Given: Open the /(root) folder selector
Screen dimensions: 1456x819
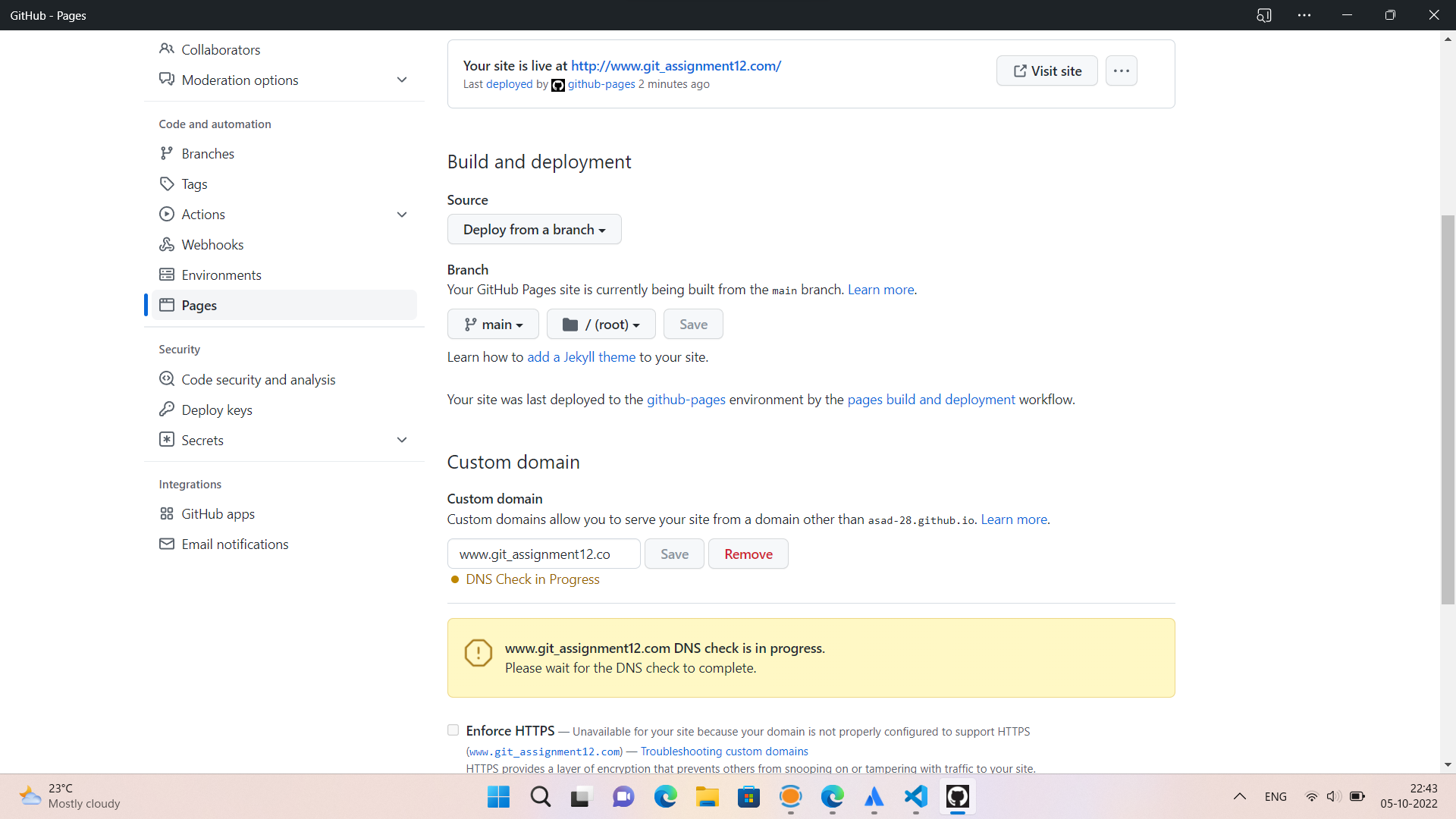Looking at the screenshot, I should 600,324.
